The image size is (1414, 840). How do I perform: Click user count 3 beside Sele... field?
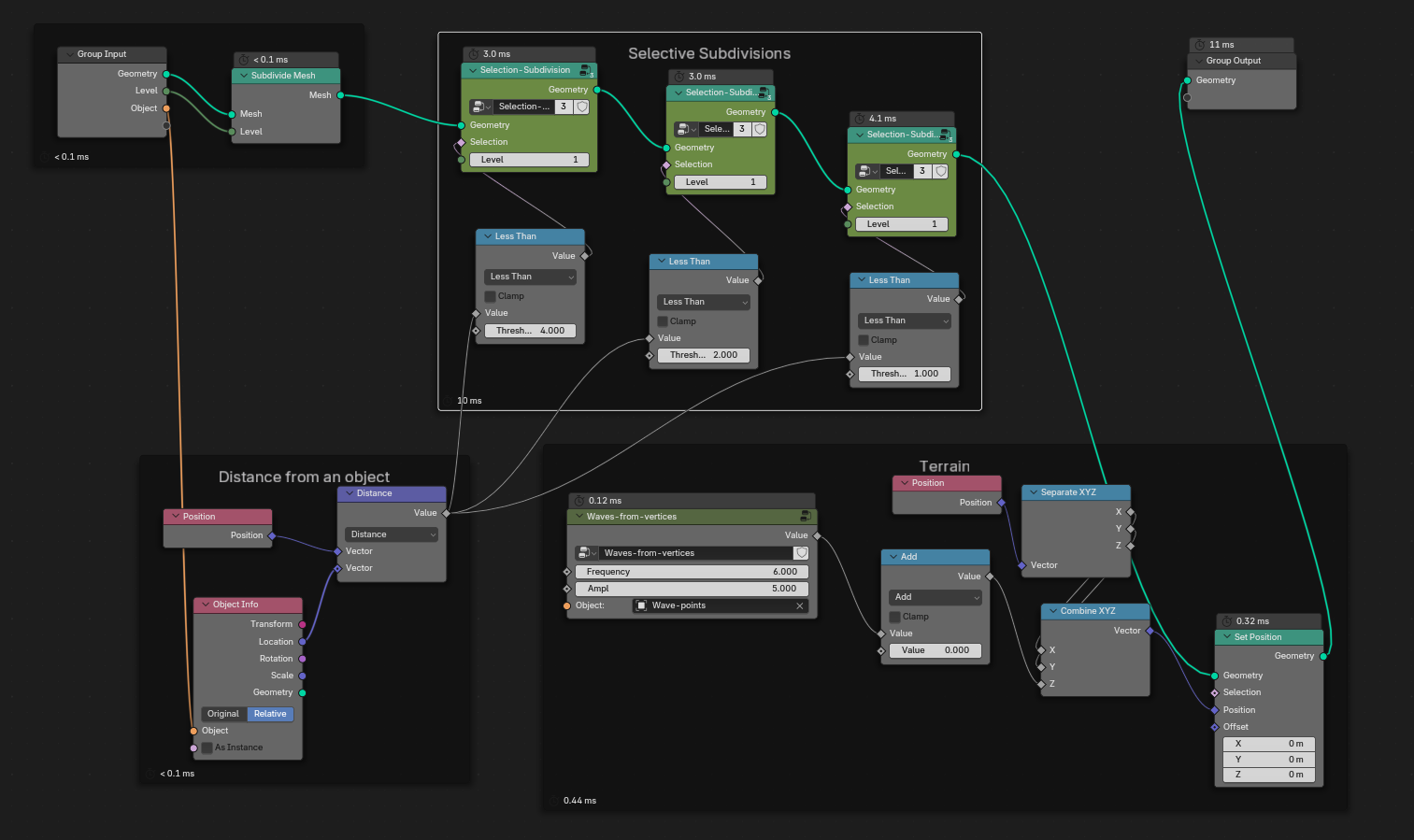point(742,129)
